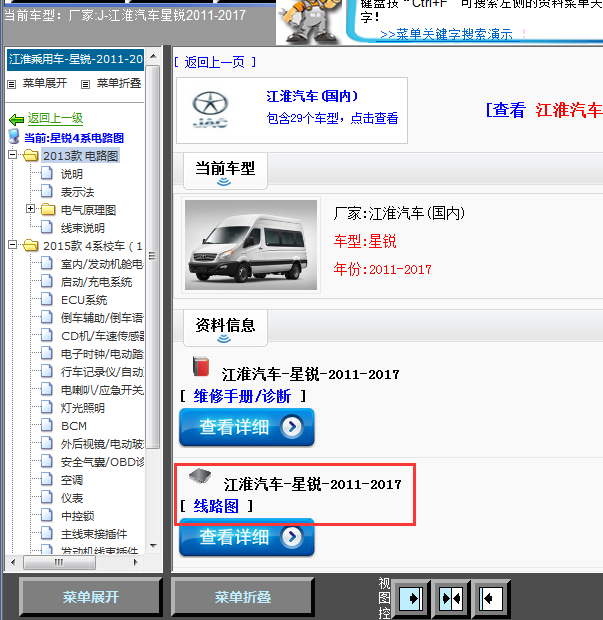Click the sidebar header 菜单展开 text
Image resolution: width=603 pixels, height=620 pixels.
coord(45,83)
